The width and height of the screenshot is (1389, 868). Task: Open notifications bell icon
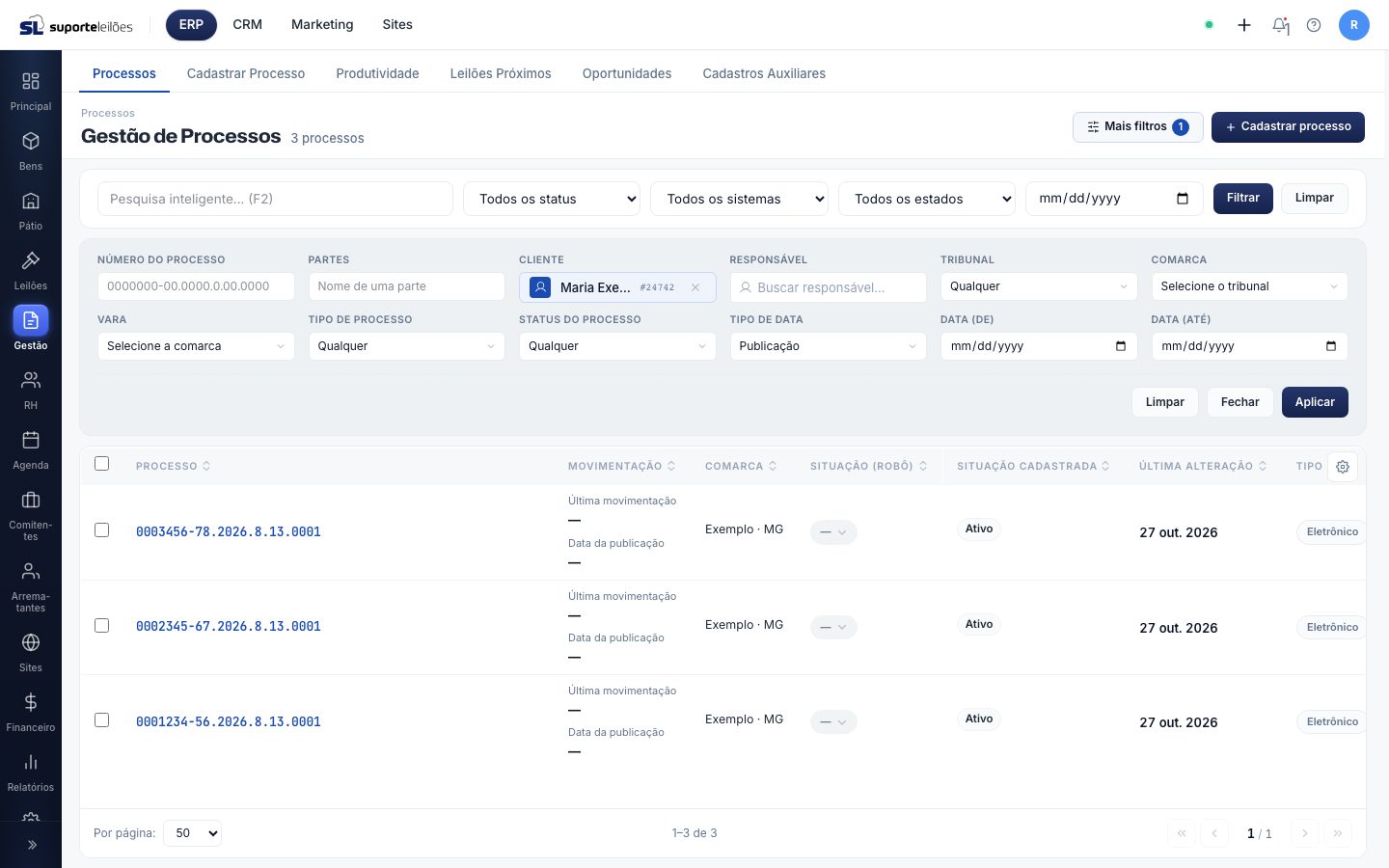tap(1280, 25)
